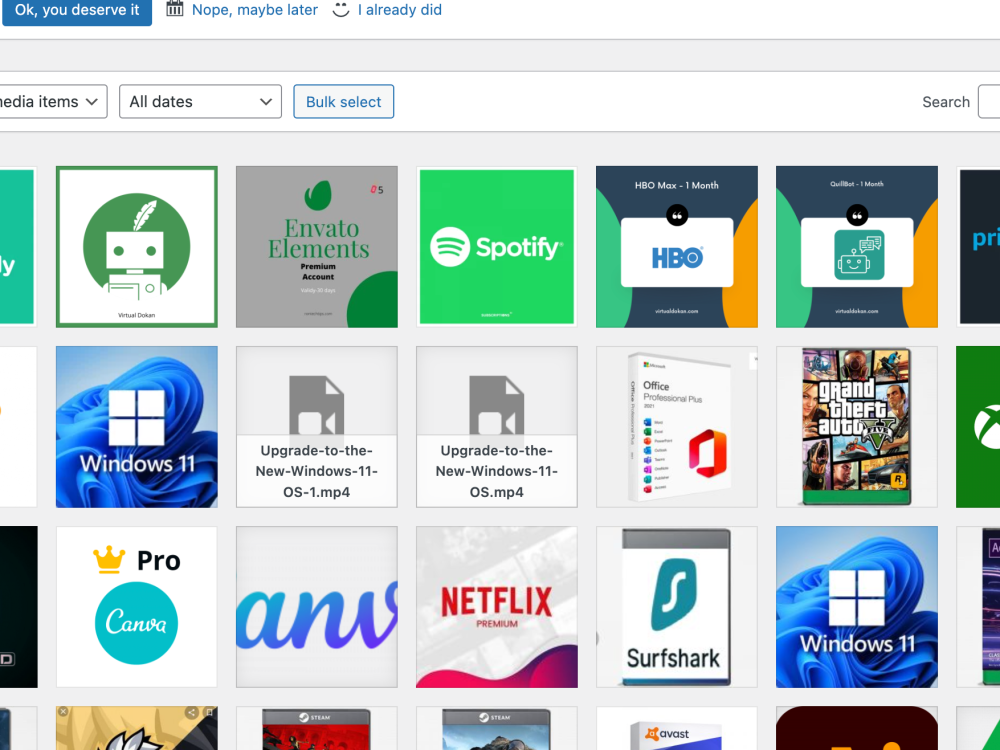1000x750 pixels.
Task: Click the share icon on the yellow artwork thumbnail
Action: pos(191,712)
